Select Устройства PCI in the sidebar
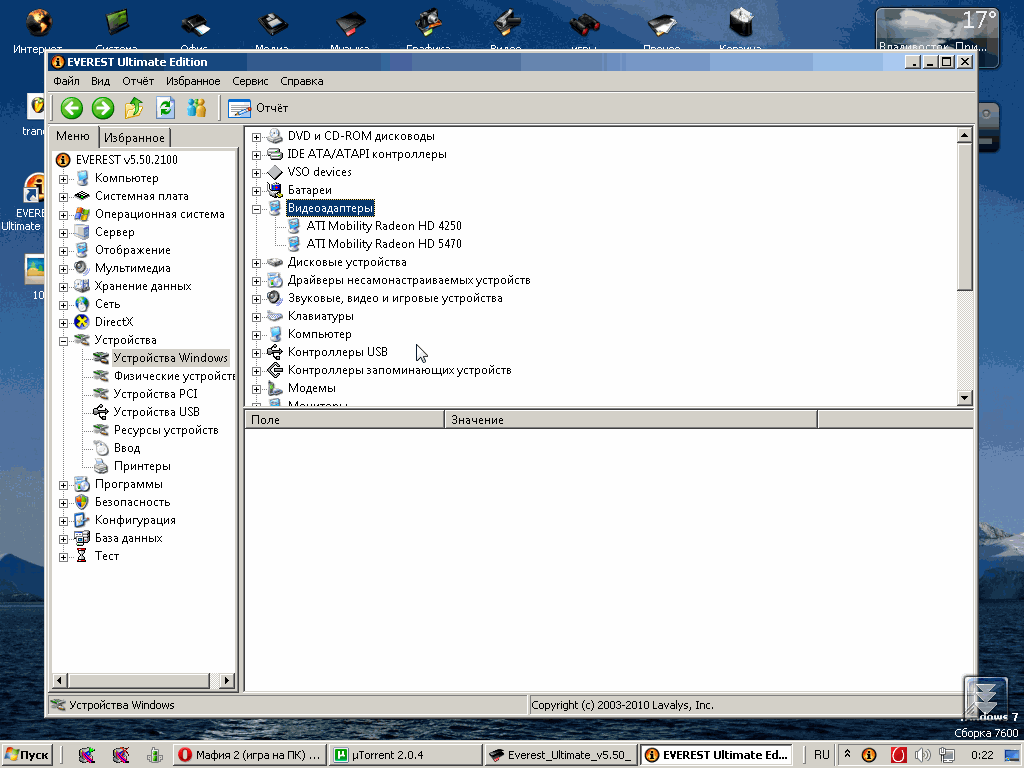Image resolution: width=1024 pixels, height=768 pixels. [x=155, y=394]
